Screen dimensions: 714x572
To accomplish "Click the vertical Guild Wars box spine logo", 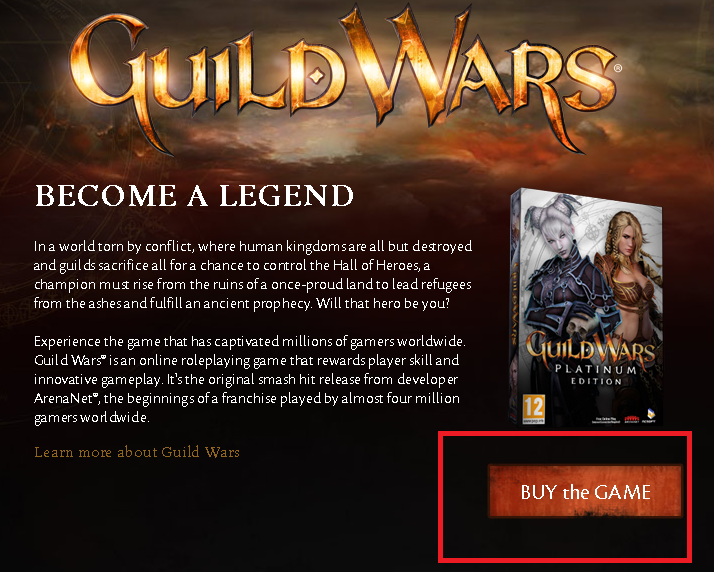I will pyautogui.click(x=516, y=305).
